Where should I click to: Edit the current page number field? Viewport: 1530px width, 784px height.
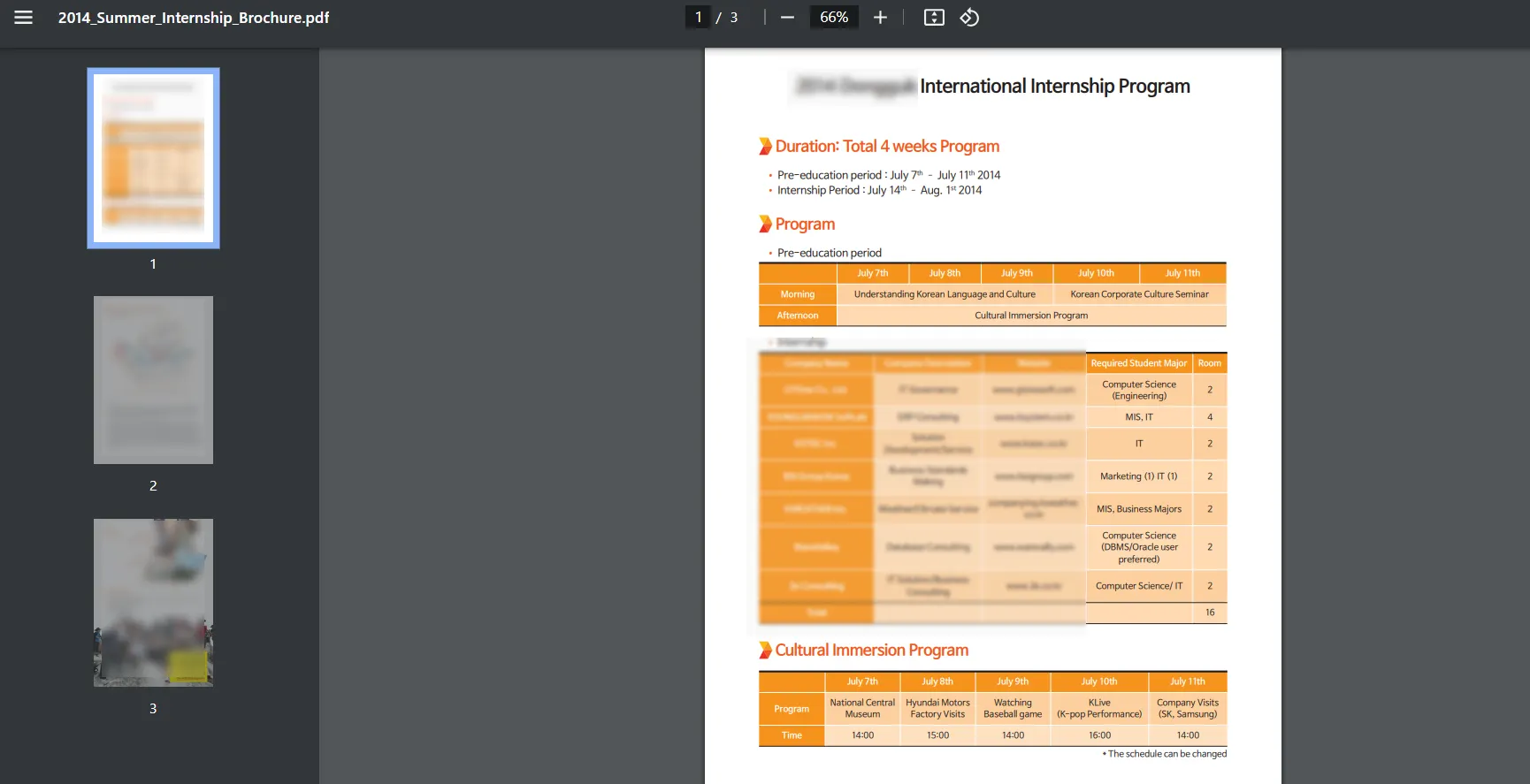coord(698,17)
